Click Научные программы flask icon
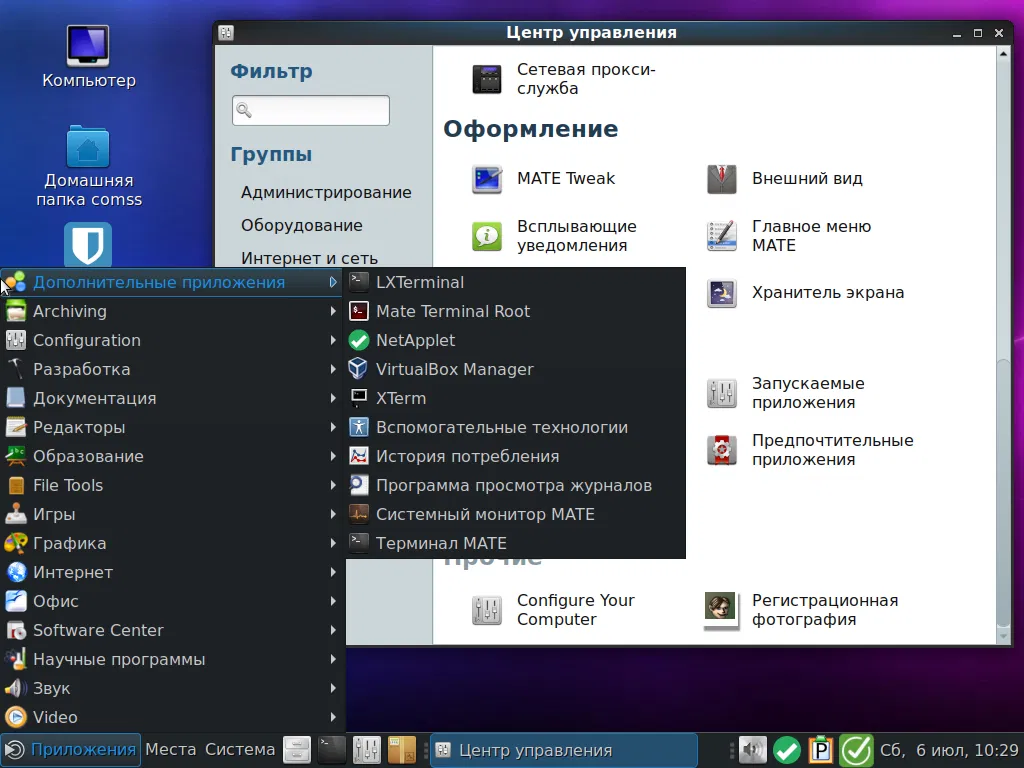This screenshot has height=768, width=1024. (16, 659)
